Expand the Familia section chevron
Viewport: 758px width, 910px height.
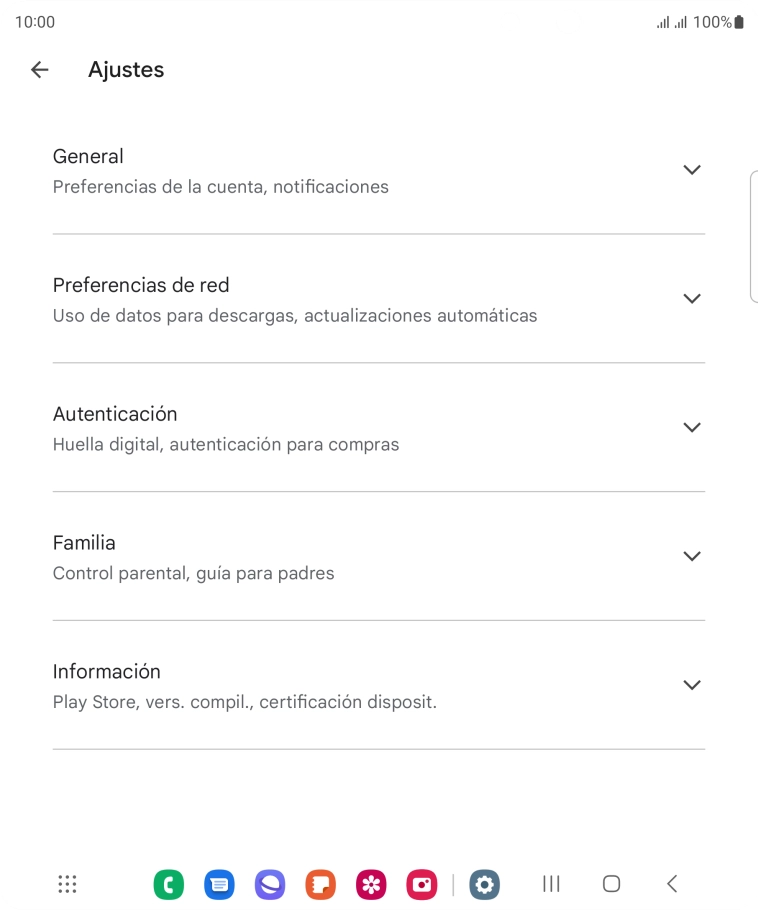pos(691,556)
